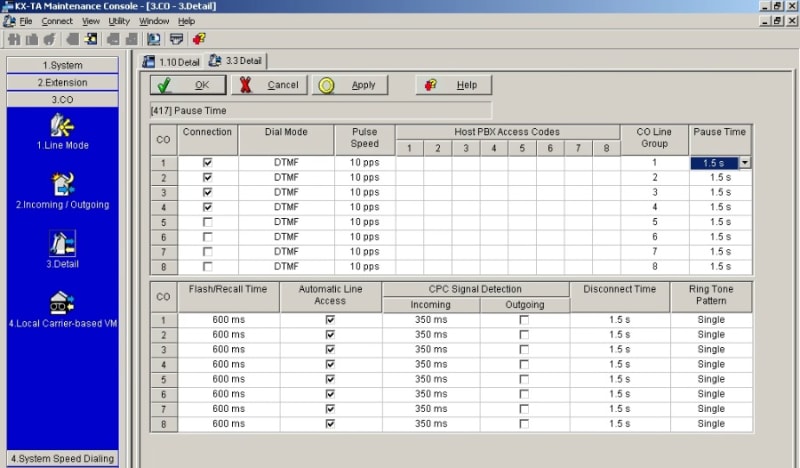Screen dimensions: 800x468
Task: Click the green check mark on the OK button
Action: 164,85
